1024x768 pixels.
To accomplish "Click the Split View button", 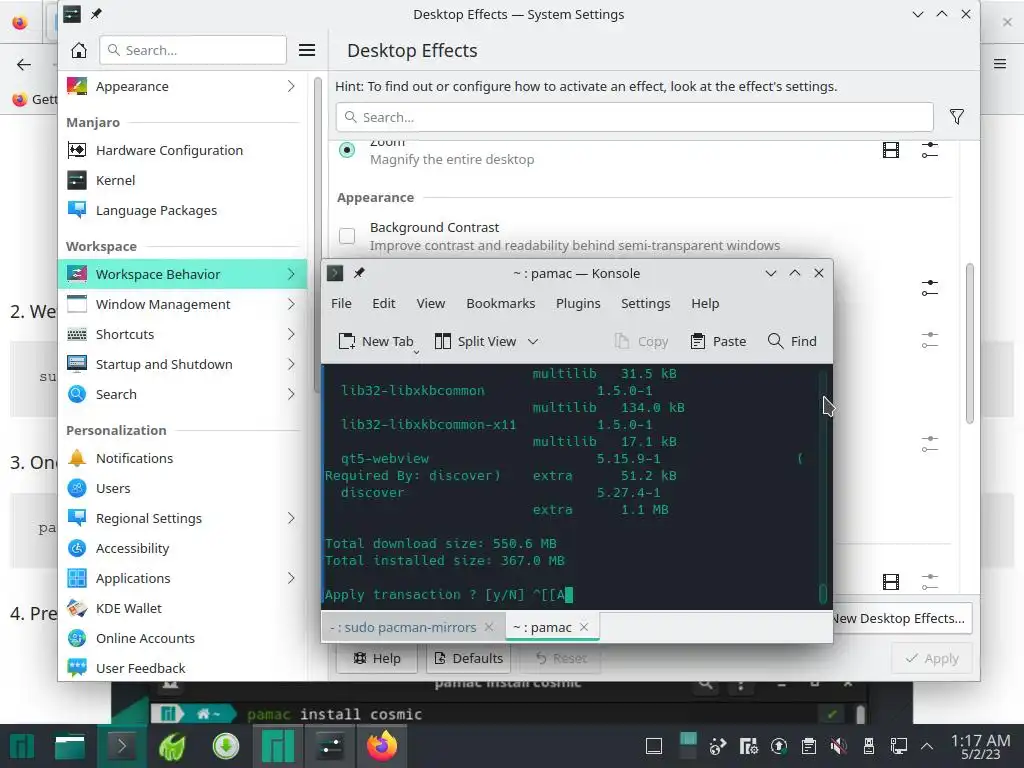I will click(x=475, y=341).
